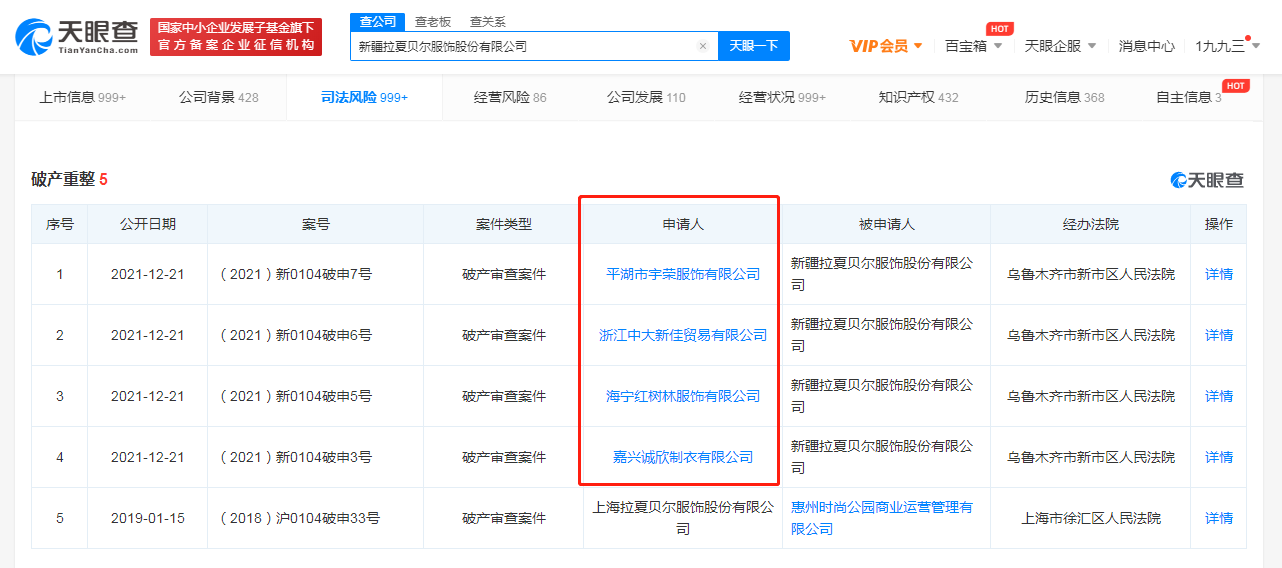This screenshot has height=568, width=1282.
Task: Click the 天眼一下 search button
Action: coord(754,46)
